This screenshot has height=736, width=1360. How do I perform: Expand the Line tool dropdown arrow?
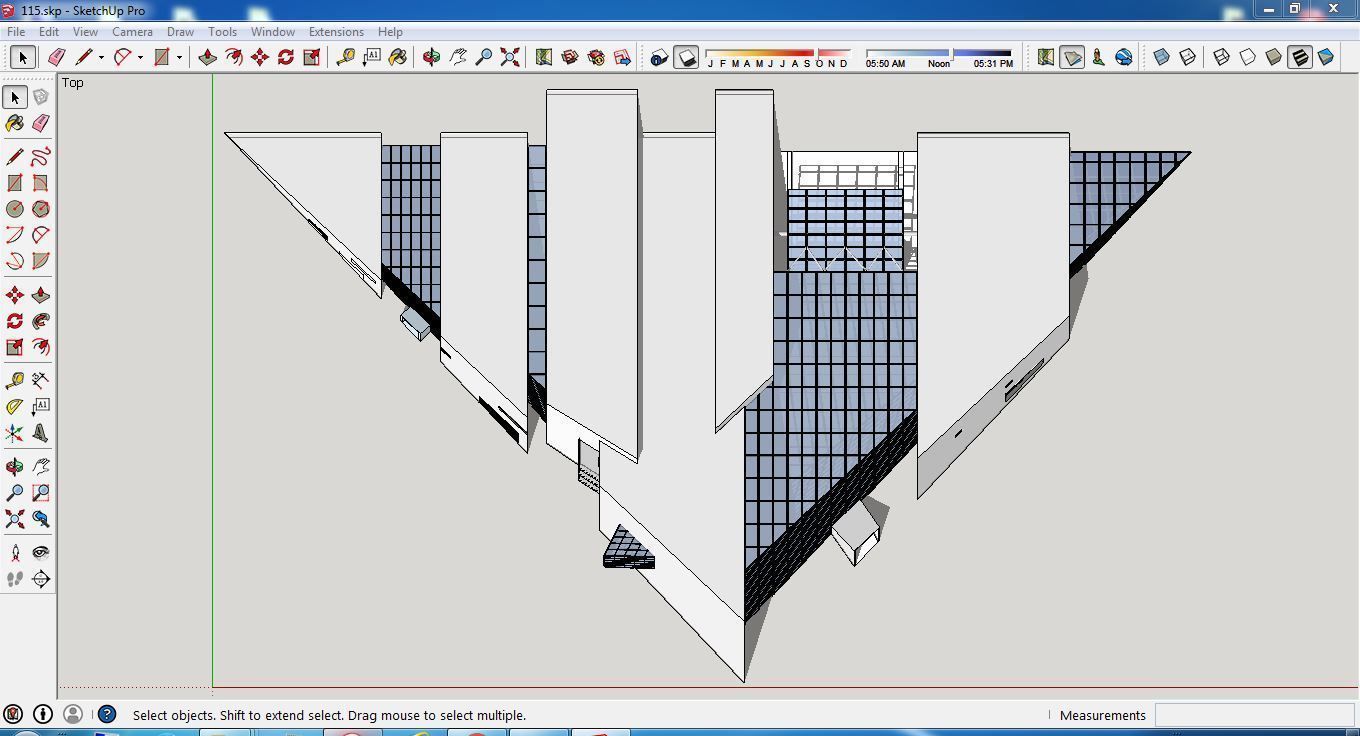[x=101, y=58]
